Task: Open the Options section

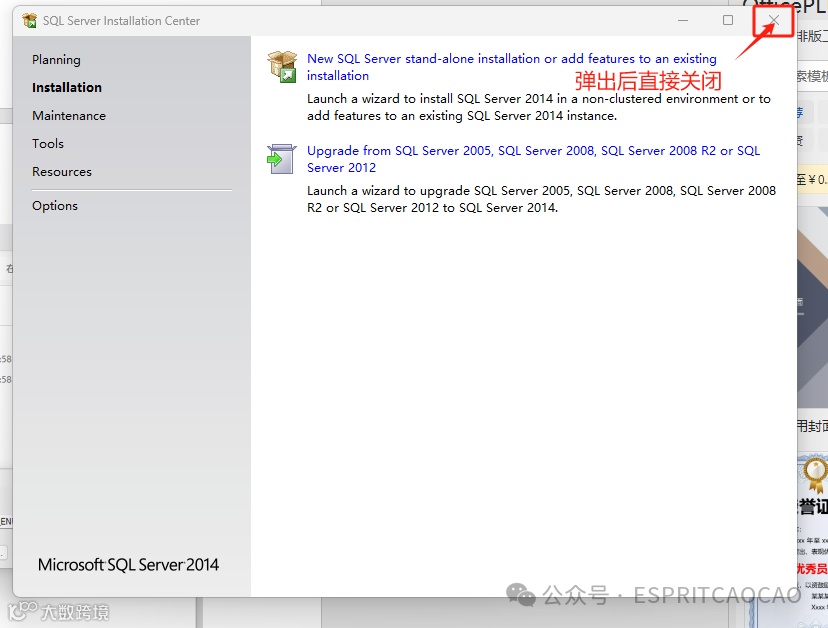Action: 55,205
